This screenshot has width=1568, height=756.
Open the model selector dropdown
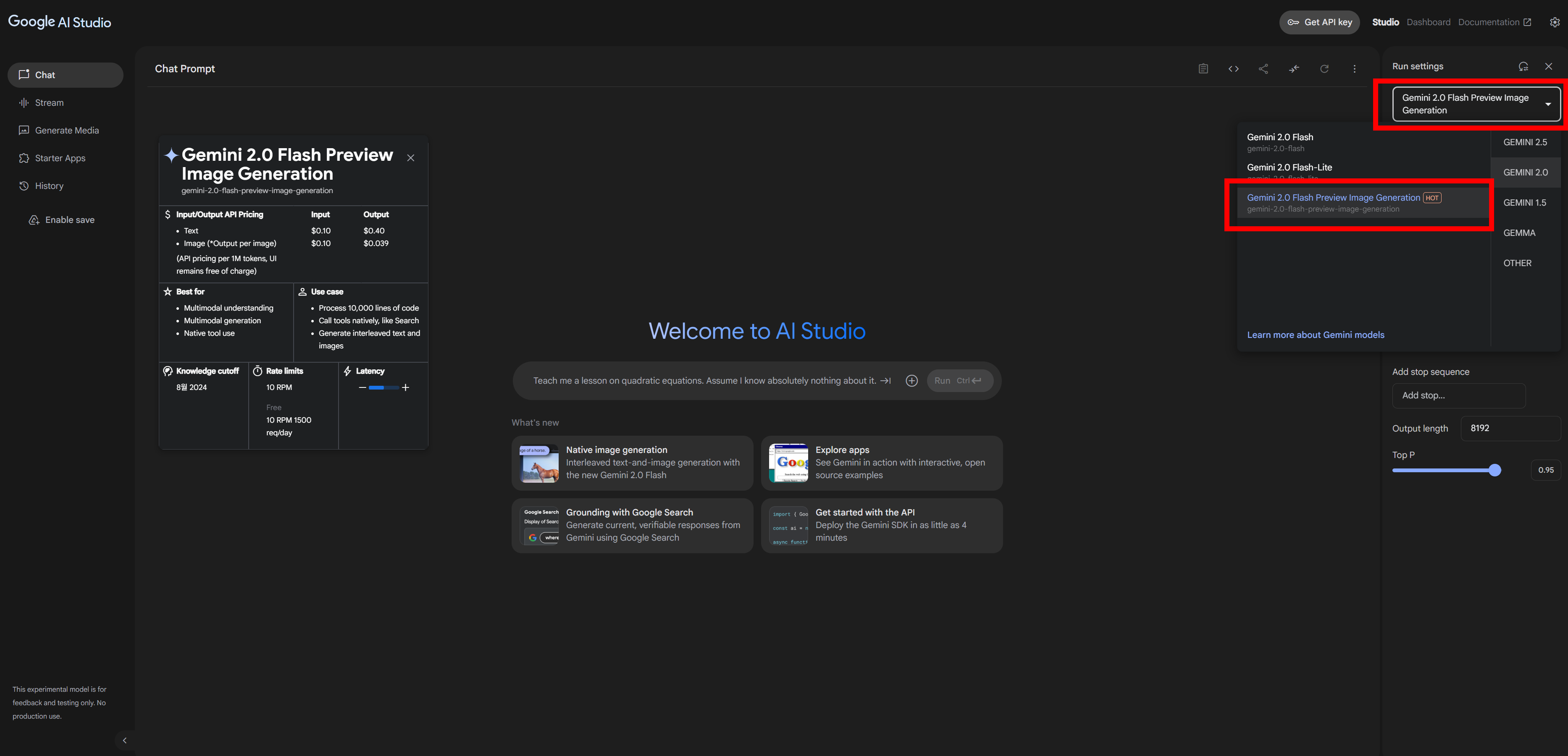1476,104
